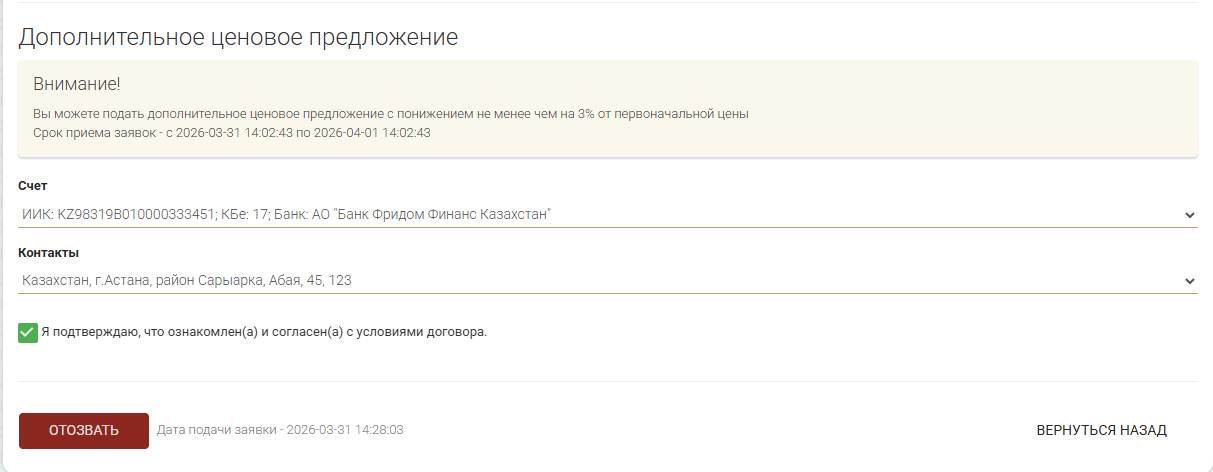The width and height of the screenshot is (1213, 472).
Task: Open the Счет bank account select field
Action: [600, 215]
